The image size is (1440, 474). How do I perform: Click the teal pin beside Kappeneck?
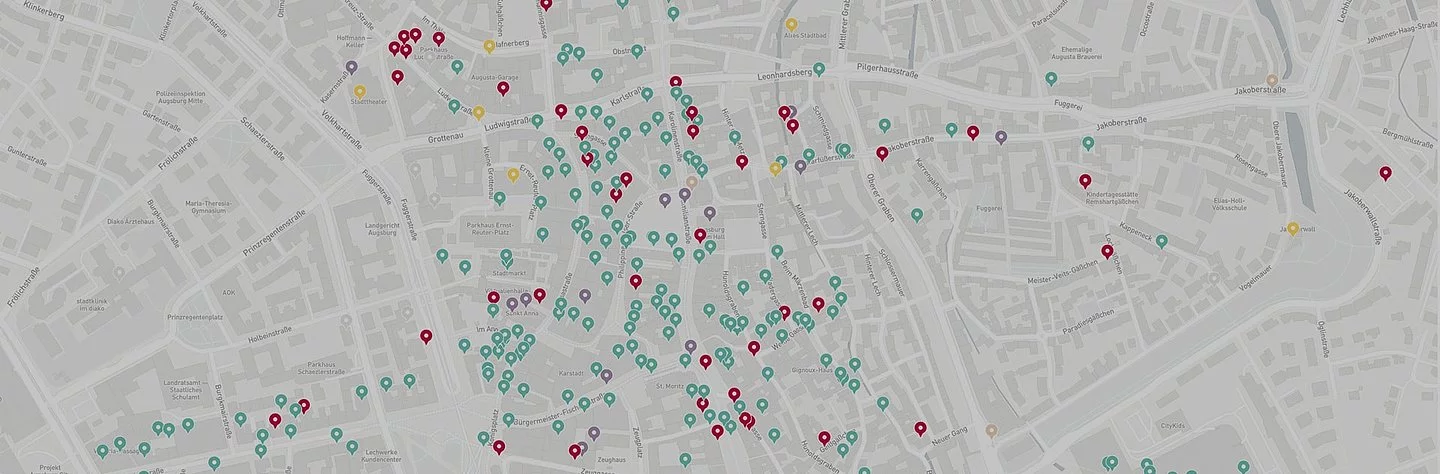click(x=1162, y=242)
